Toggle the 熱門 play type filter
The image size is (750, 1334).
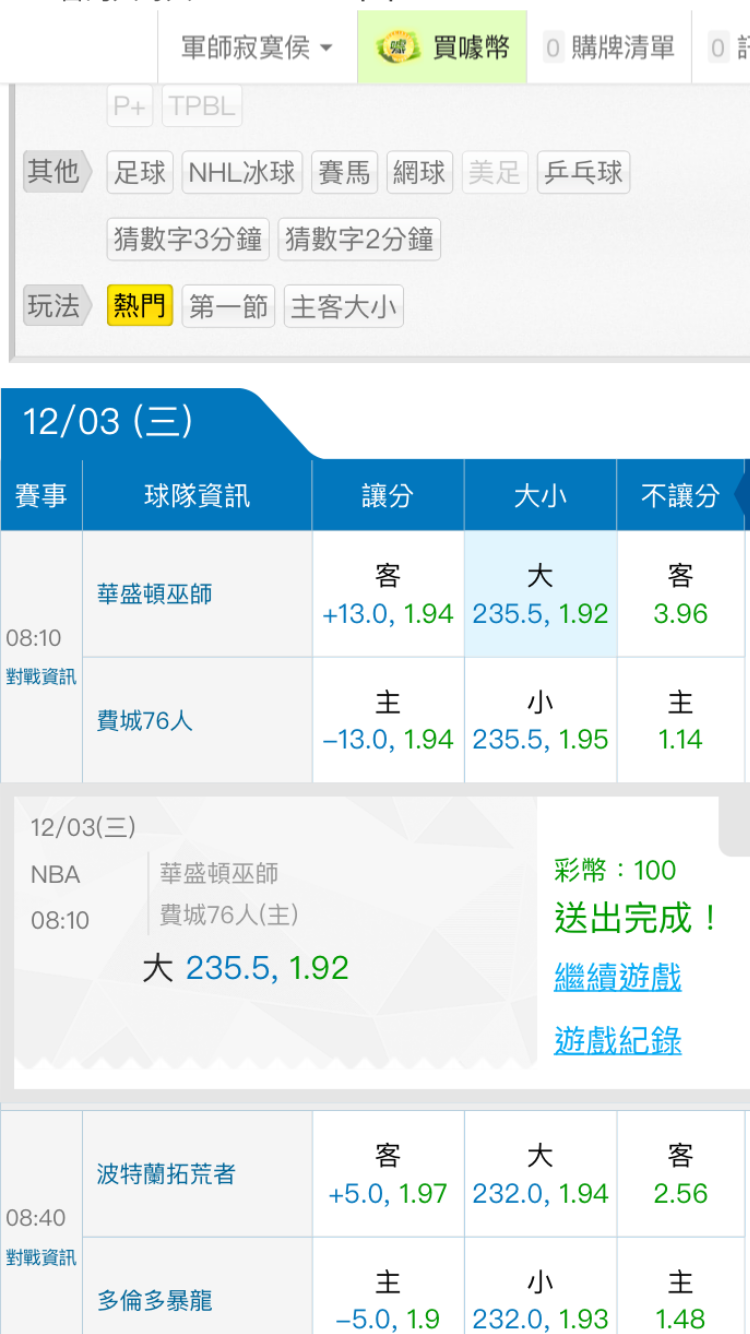click(139, 306)
